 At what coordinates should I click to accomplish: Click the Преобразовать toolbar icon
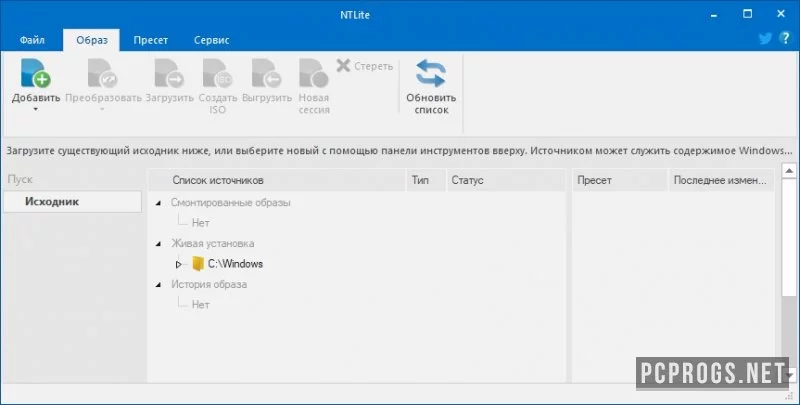103,73
